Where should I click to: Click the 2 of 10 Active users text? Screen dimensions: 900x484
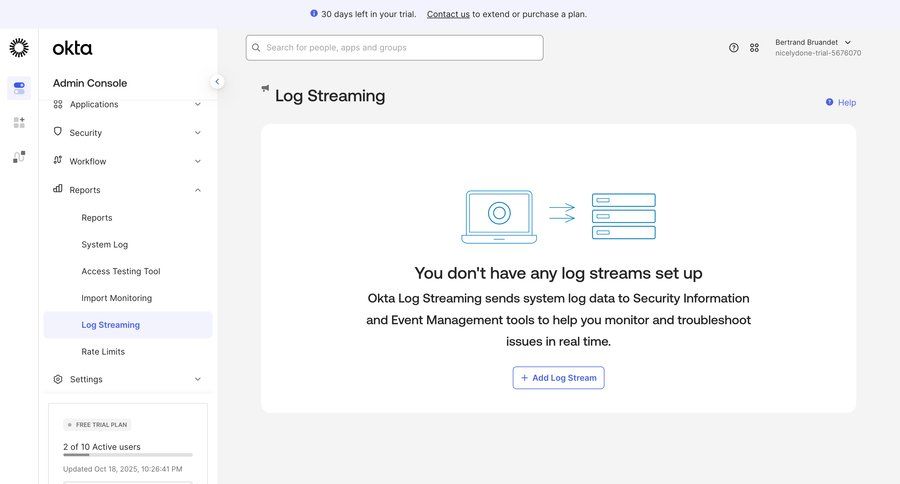click(x=102, y=447)
